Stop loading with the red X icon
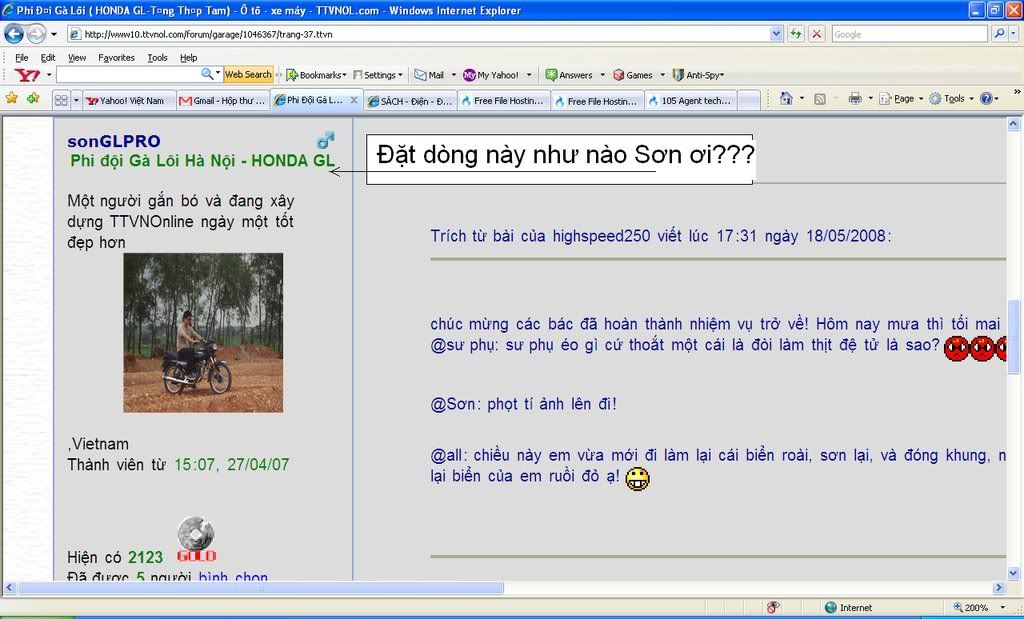The width and height of the screenshot is (1024, 619). 816,34
